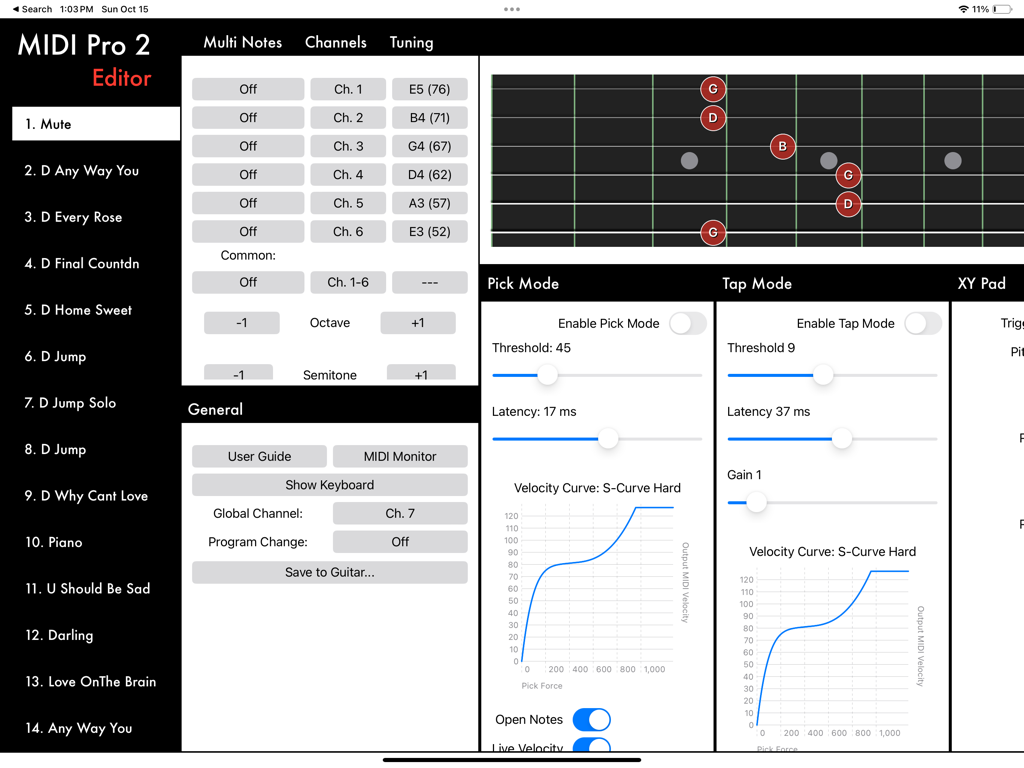Open the User Guide

point(259,455)
